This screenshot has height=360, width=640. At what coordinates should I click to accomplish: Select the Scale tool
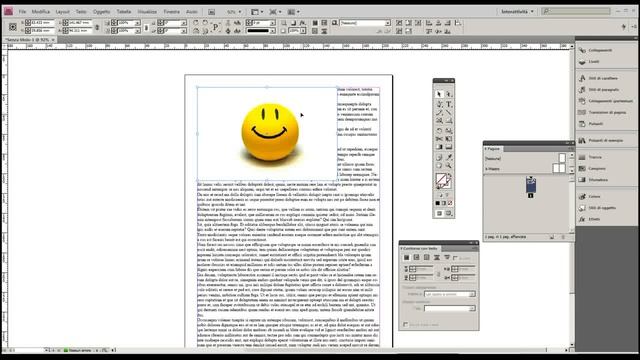449,131
